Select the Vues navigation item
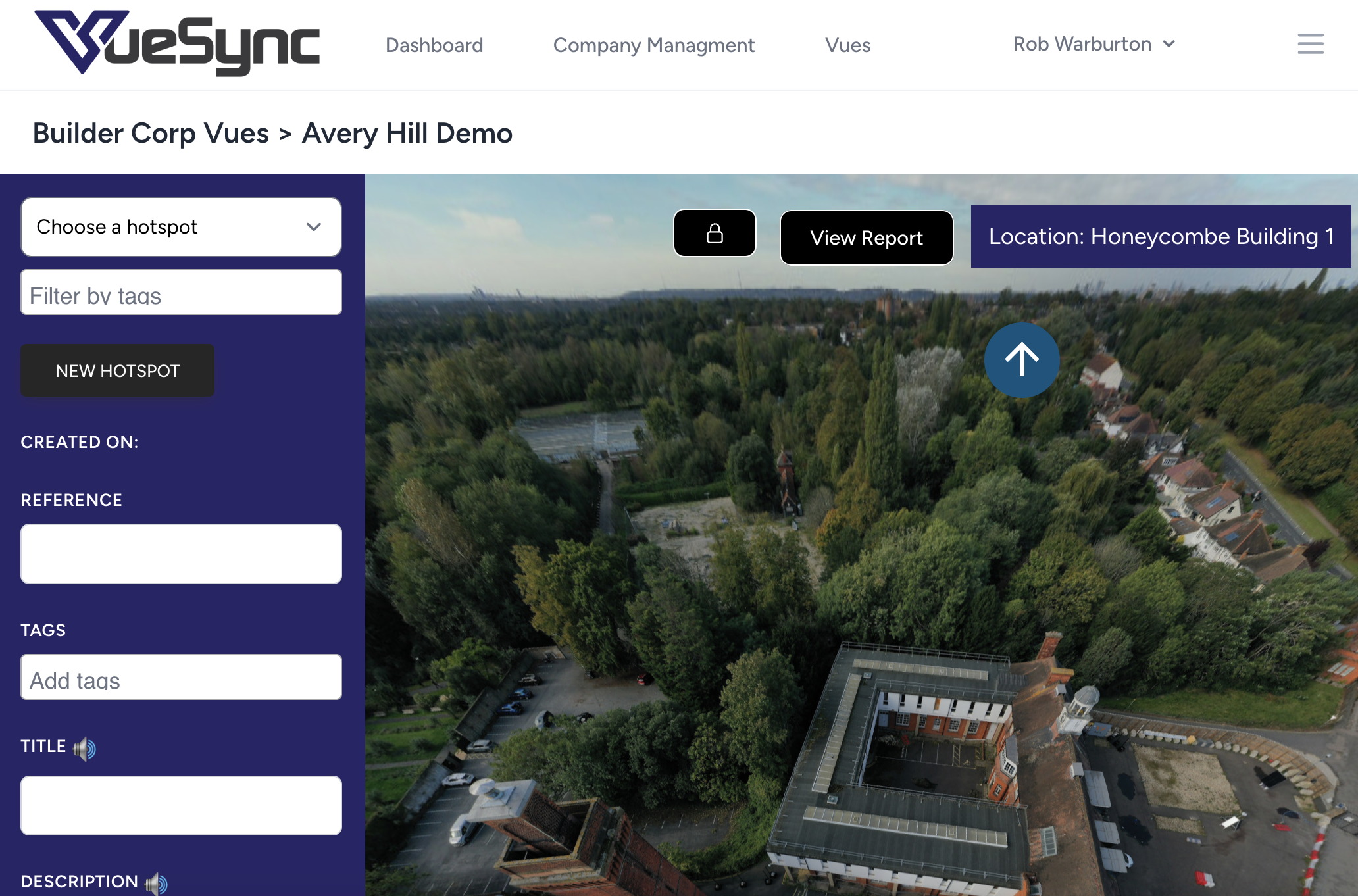Screen dimensions: 1358x896 pos(847,45)
